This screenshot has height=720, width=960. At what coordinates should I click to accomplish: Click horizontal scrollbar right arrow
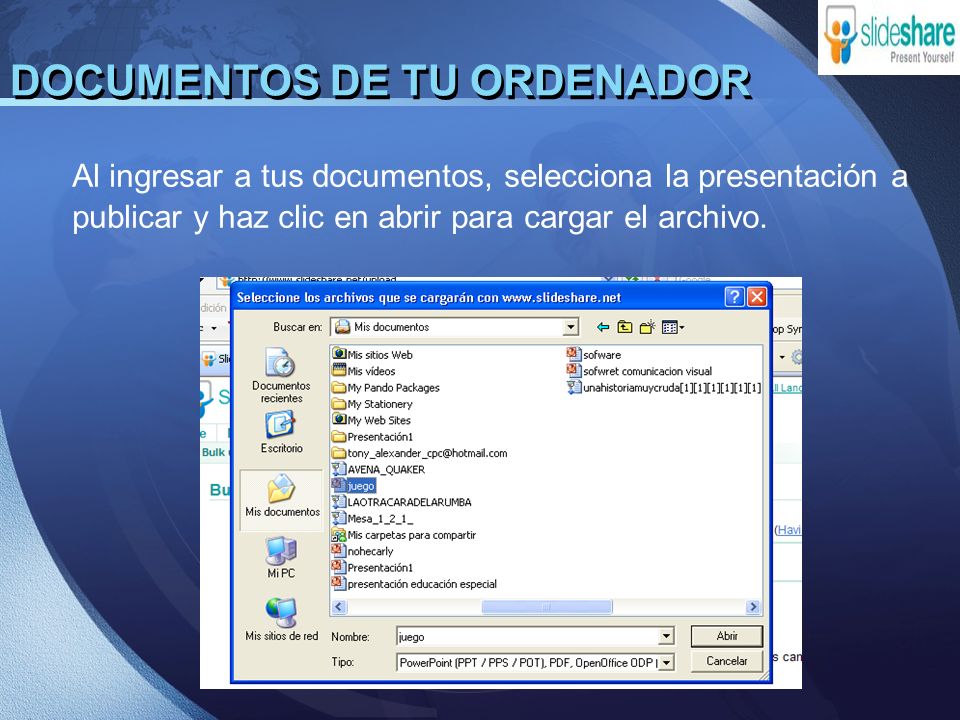[x=753, y=607]
